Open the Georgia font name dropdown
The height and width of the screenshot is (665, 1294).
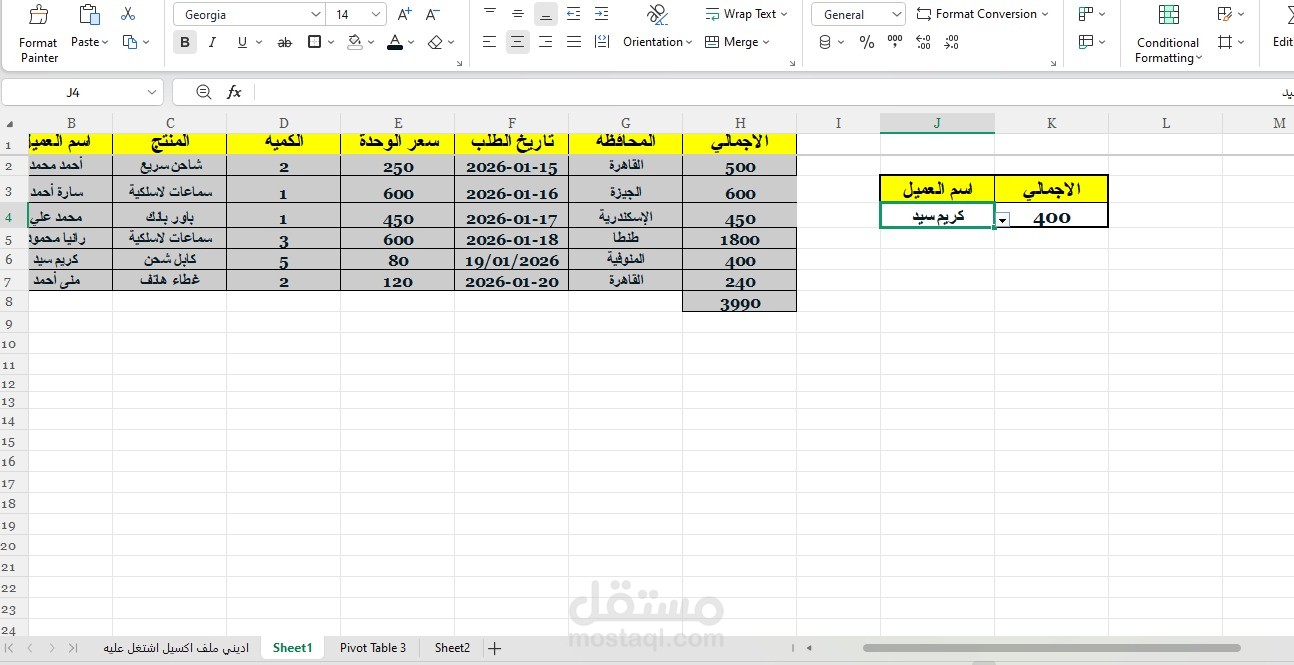tap(316, 15)
